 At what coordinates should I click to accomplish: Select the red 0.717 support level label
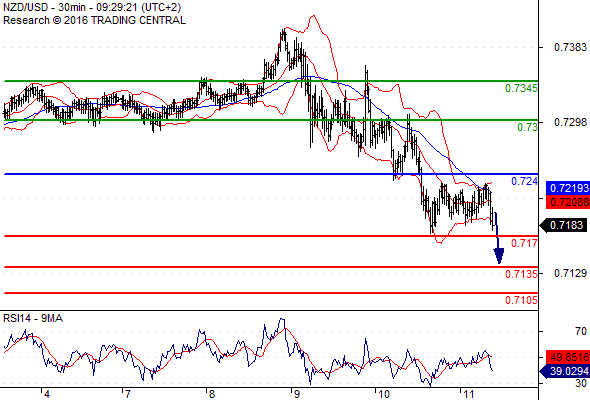pyautogui.click(x=524, y=243)
